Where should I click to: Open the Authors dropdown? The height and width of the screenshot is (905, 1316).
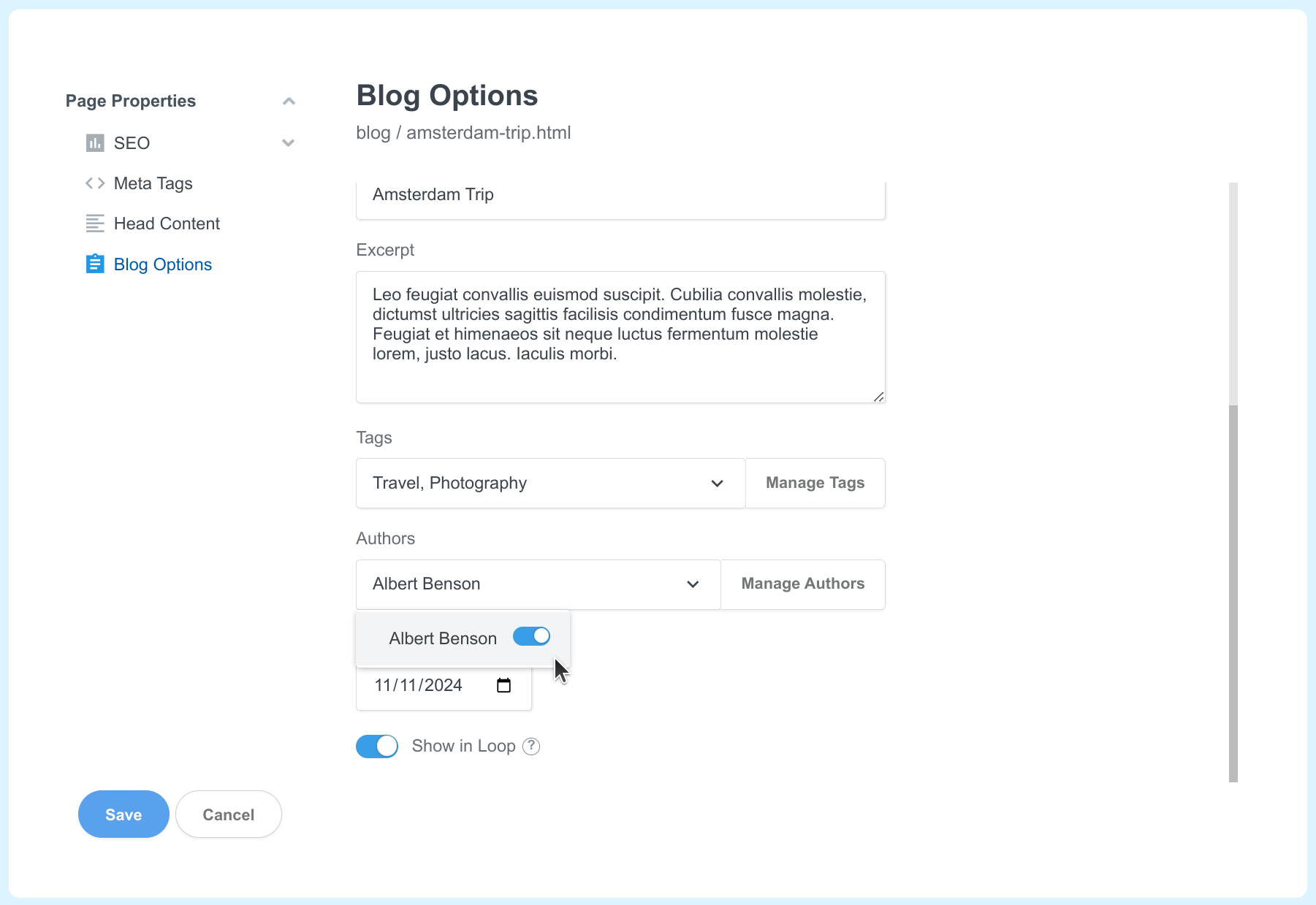(691, 584)
